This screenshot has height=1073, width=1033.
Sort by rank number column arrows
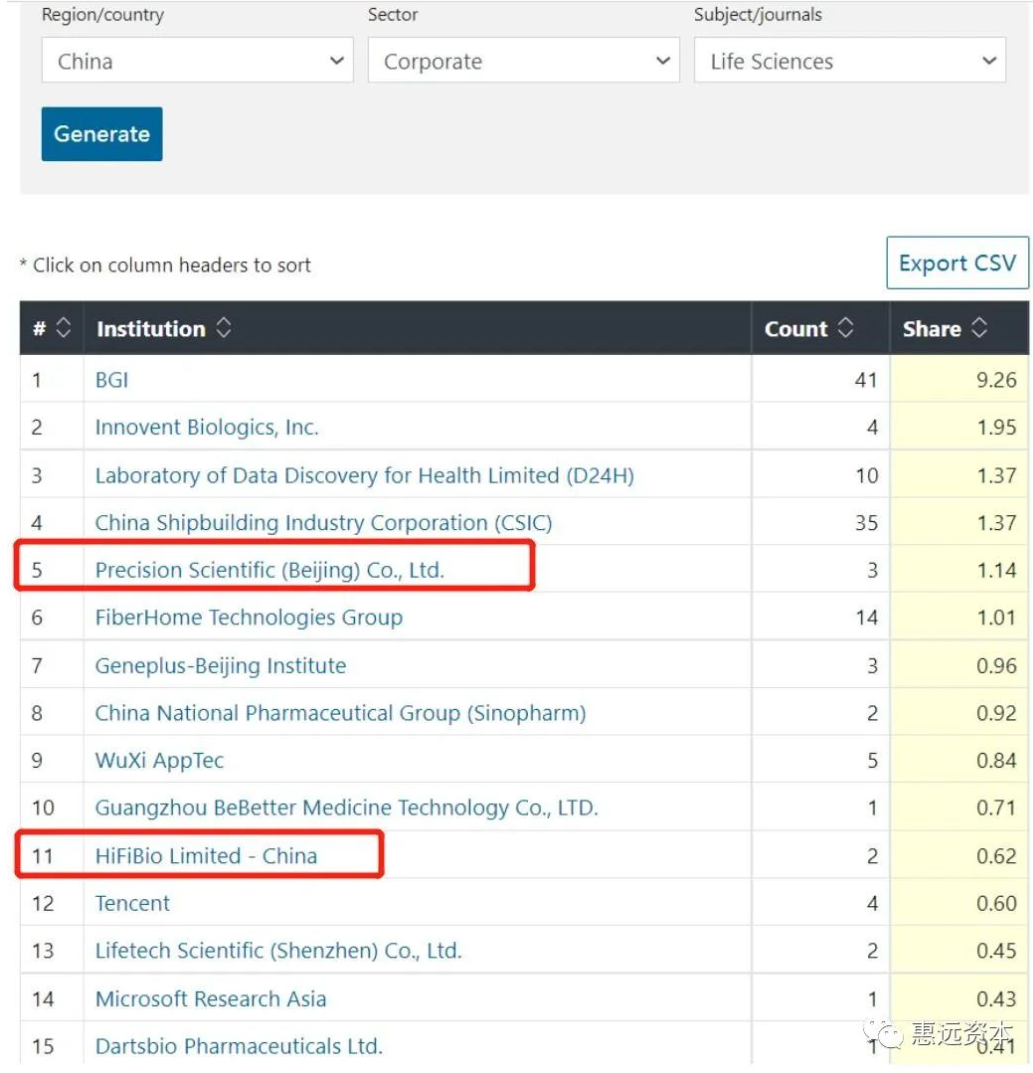(x=63, y=328)
